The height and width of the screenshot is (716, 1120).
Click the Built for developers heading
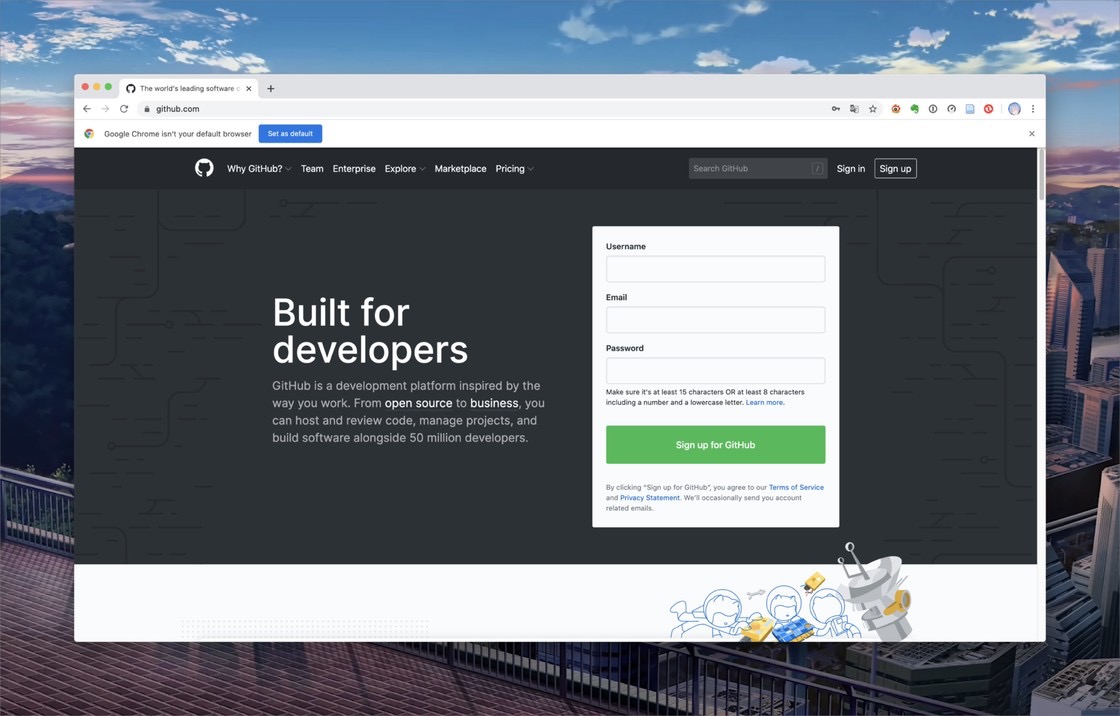pyautogui.click(x=370, y=331)
